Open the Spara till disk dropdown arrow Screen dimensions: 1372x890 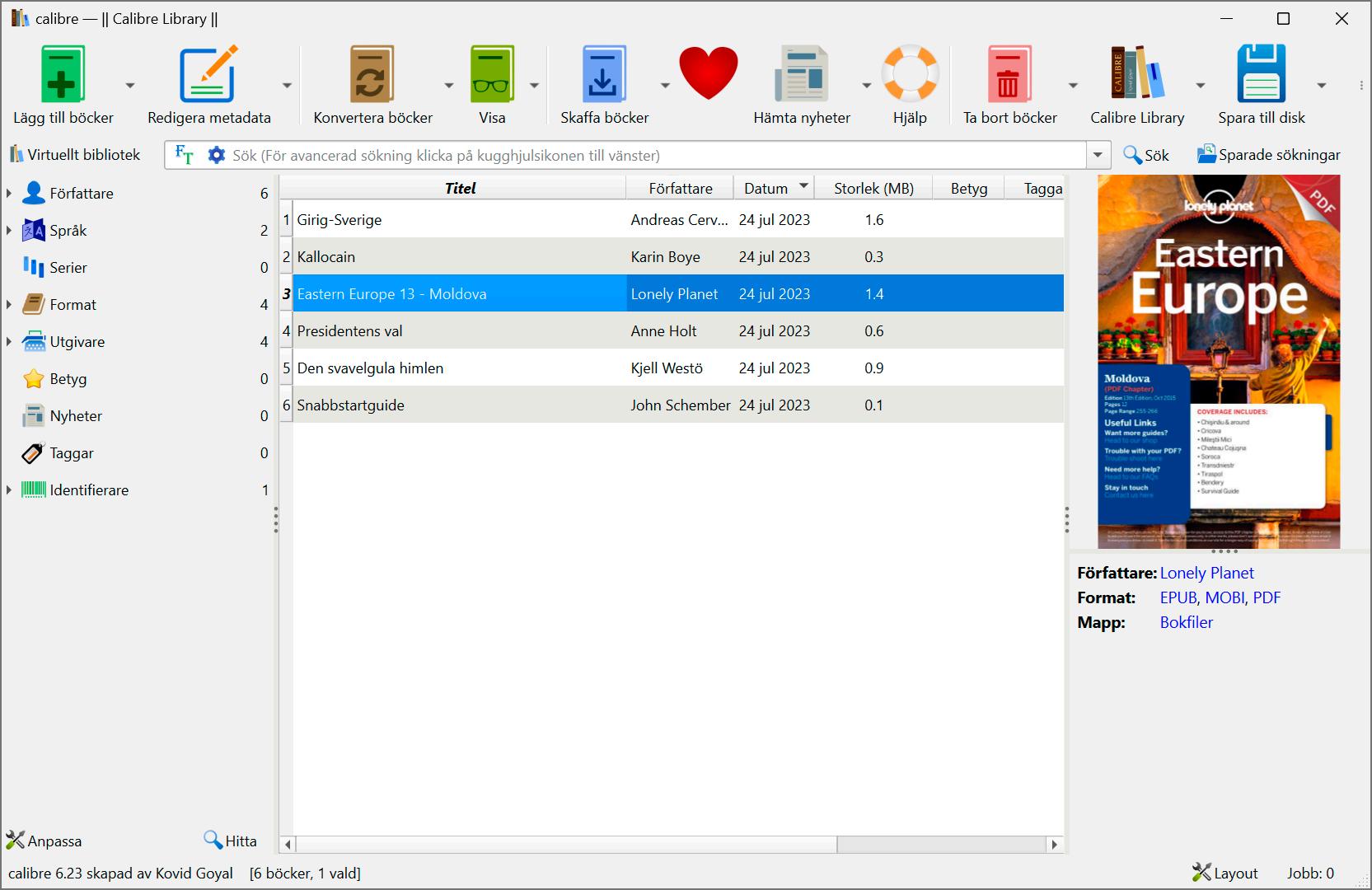click(1322, 85)
